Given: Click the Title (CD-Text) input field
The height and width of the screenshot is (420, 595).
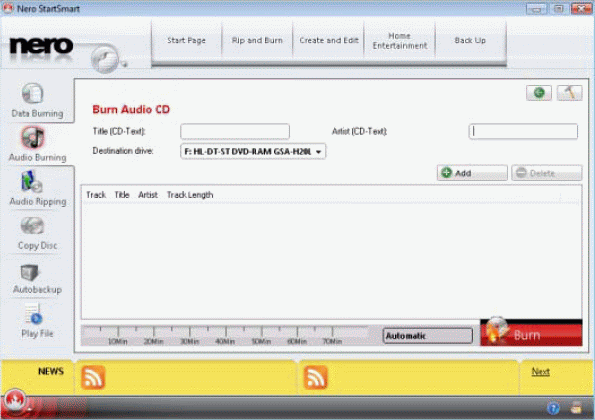Looking at the screenshot, I should [235, 131].
